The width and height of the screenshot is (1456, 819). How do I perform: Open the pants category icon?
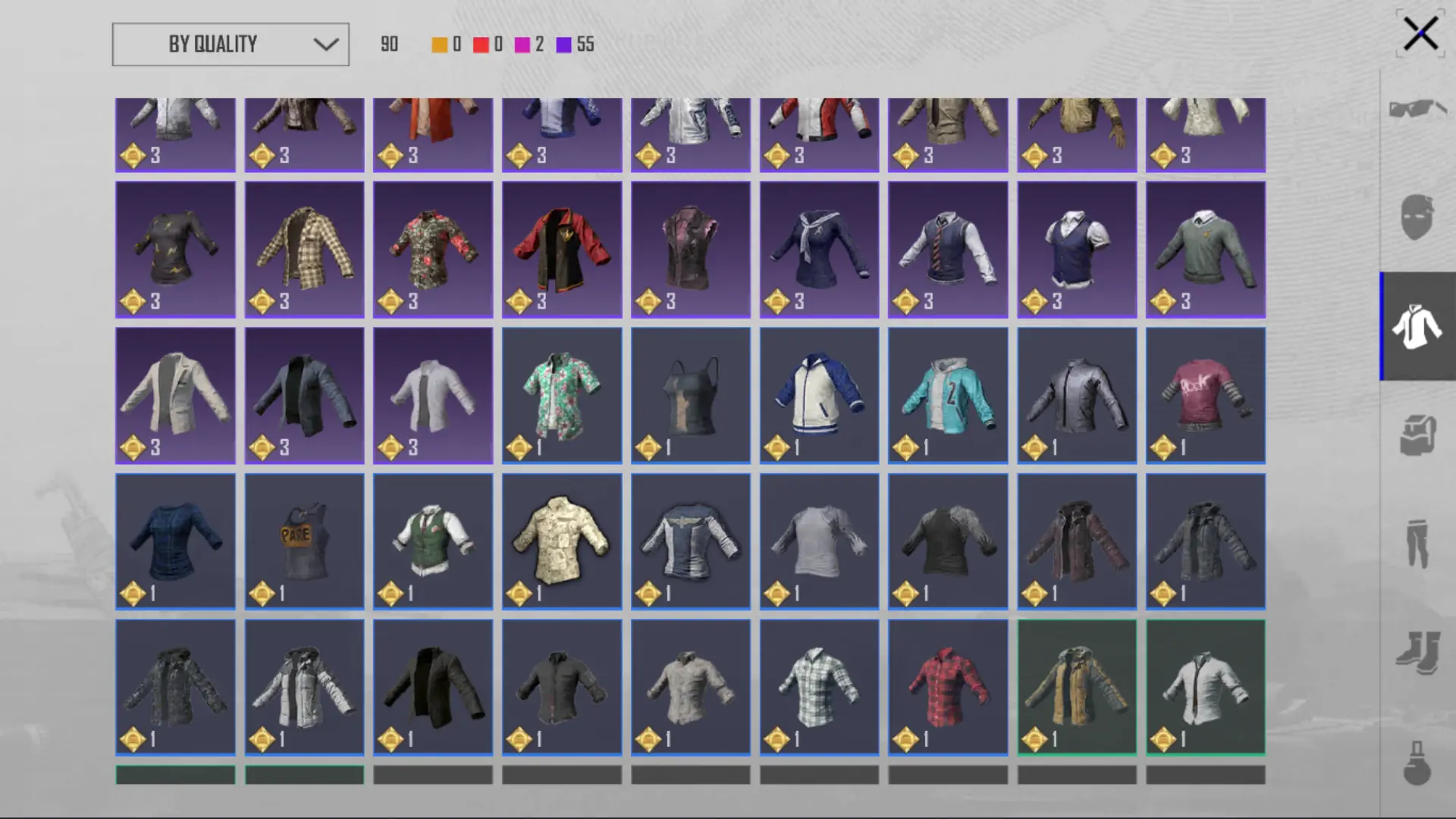click(x=1417, y=543)
